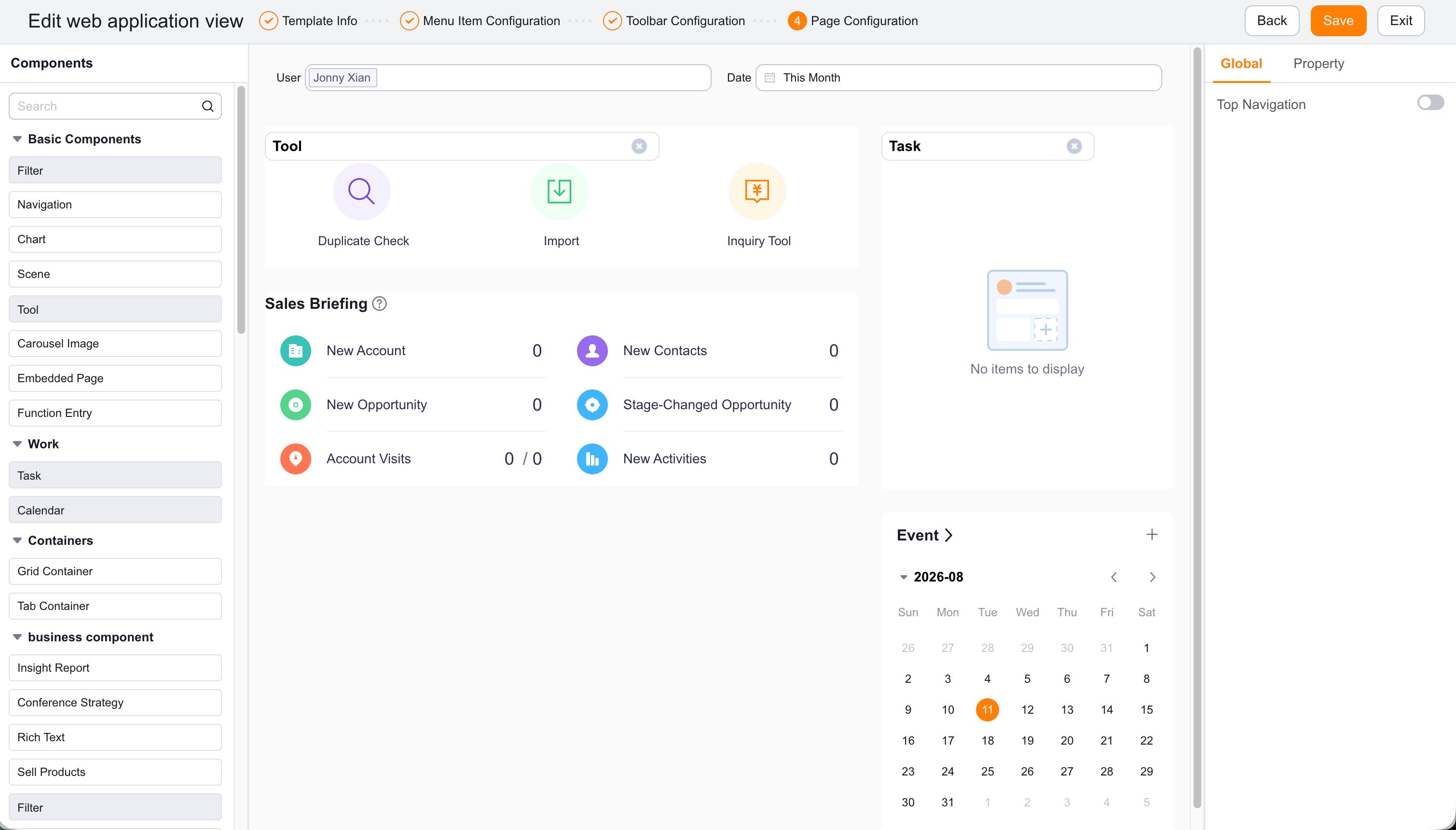Select the Global tab
This screenshot has width=1456, height=830.
point(1241,64)
